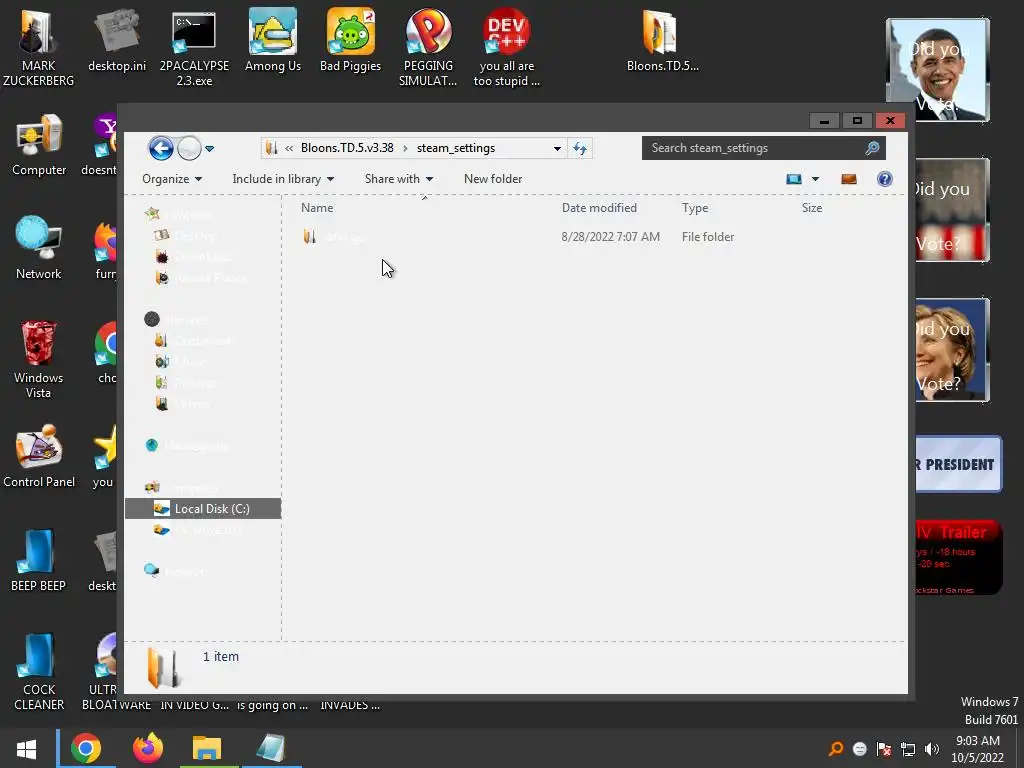The height and width of the screenshot is (768, 1024).
Task: Click File Explorer taskbar button
Action: coord(207,748)
